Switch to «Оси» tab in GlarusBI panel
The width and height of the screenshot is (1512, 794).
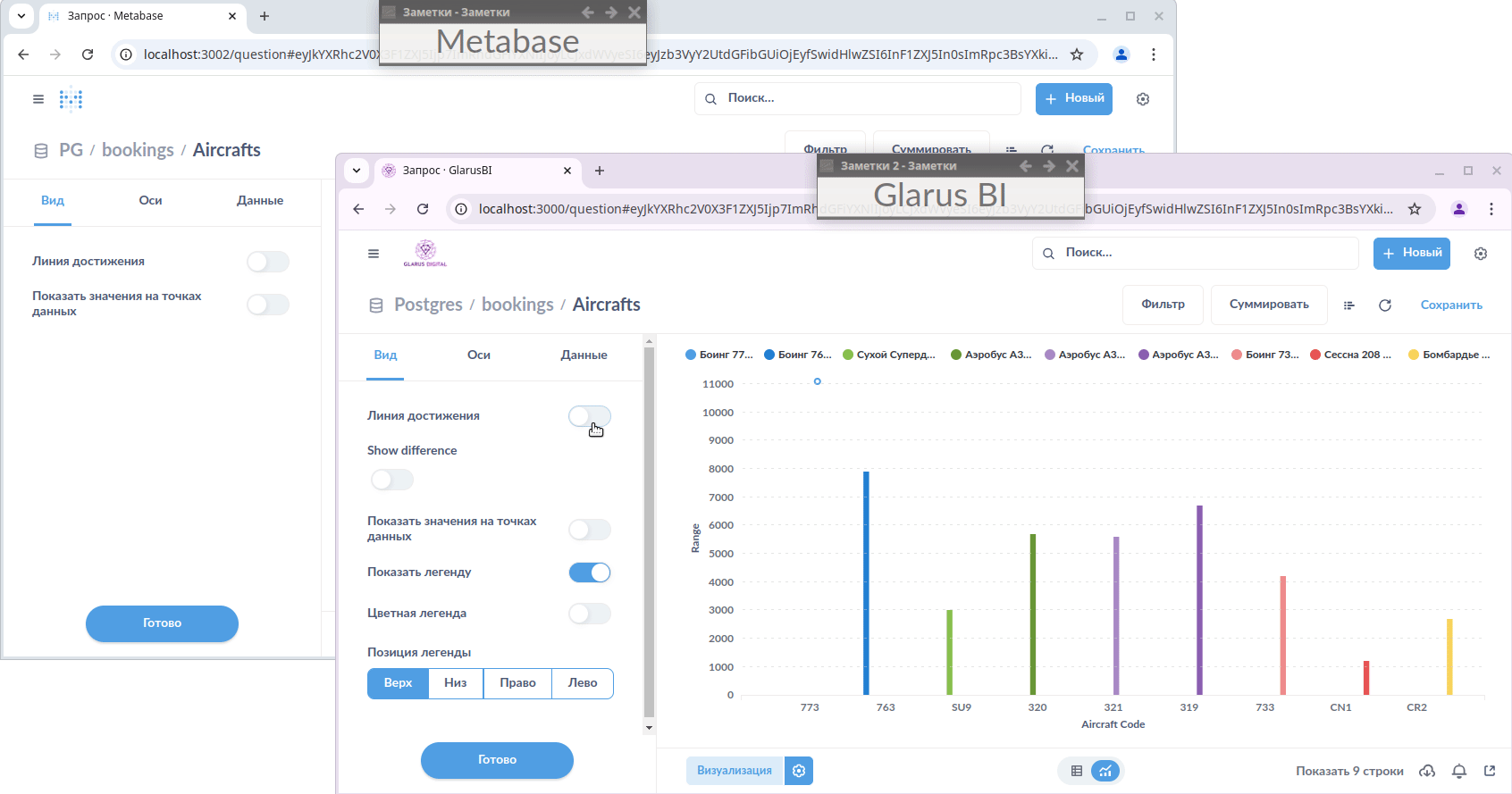coord(478,355)
